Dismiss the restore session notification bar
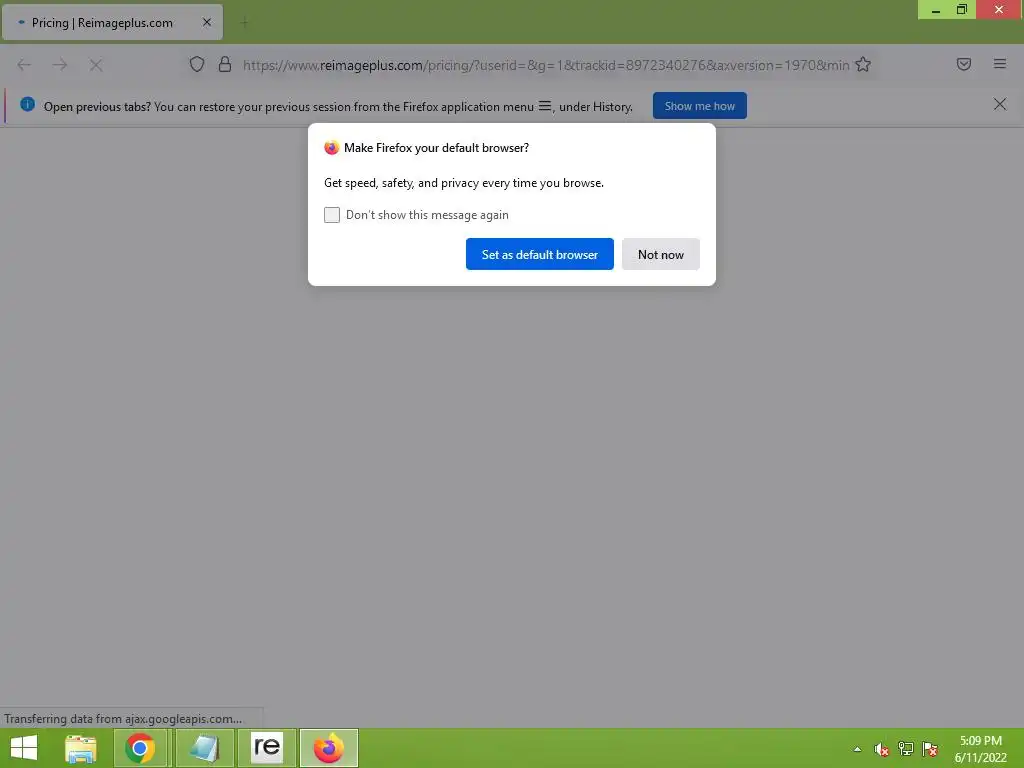This screenshot has height=768, width=1024. (x=1000, y=104)
